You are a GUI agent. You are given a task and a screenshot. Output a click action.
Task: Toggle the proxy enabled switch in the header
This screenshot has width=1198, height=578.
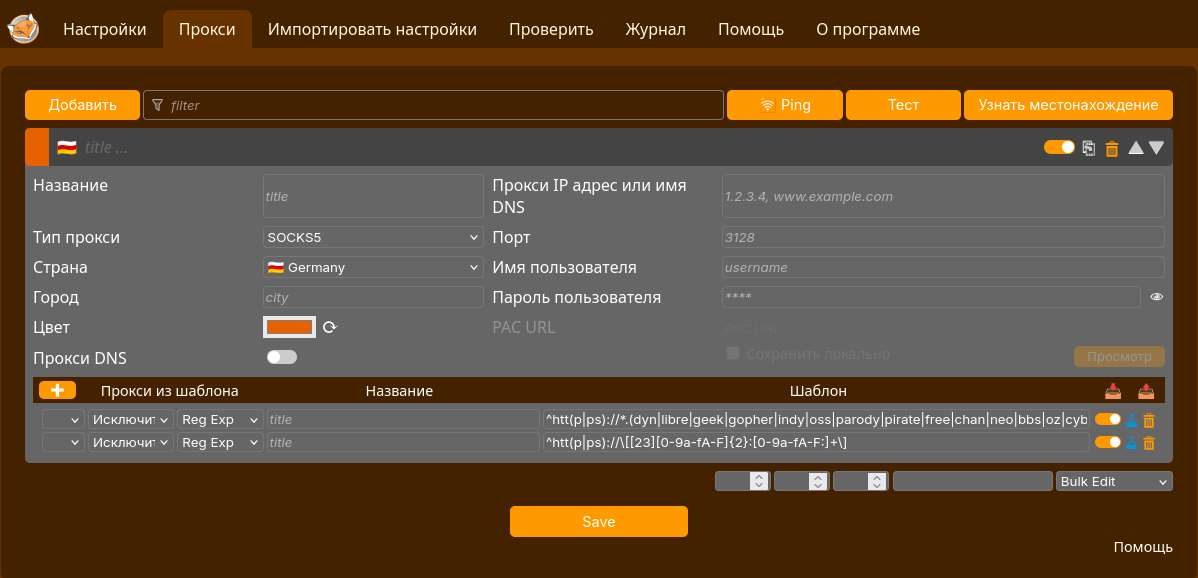1059,148
